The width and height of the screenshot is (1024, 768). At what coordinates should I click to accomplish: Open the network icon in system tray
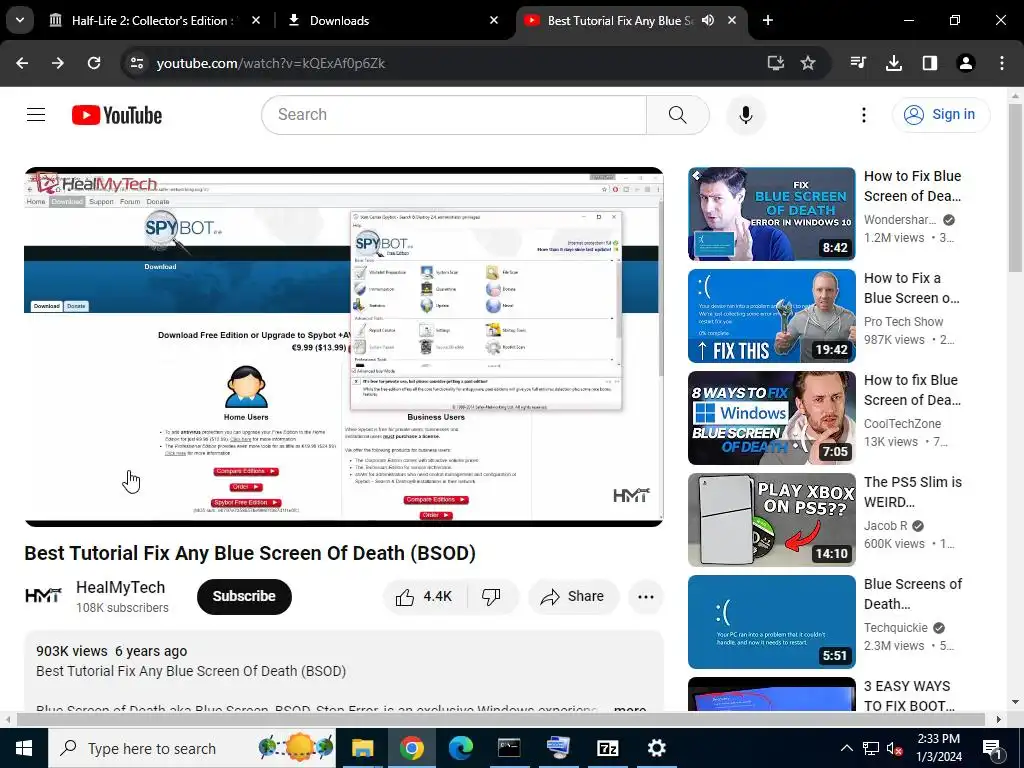click(871, 748)
